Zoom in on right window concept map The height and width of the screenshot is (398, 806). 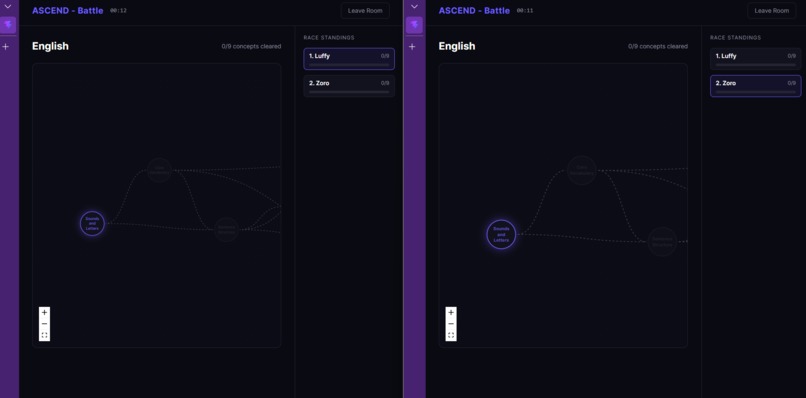(451, 313)
